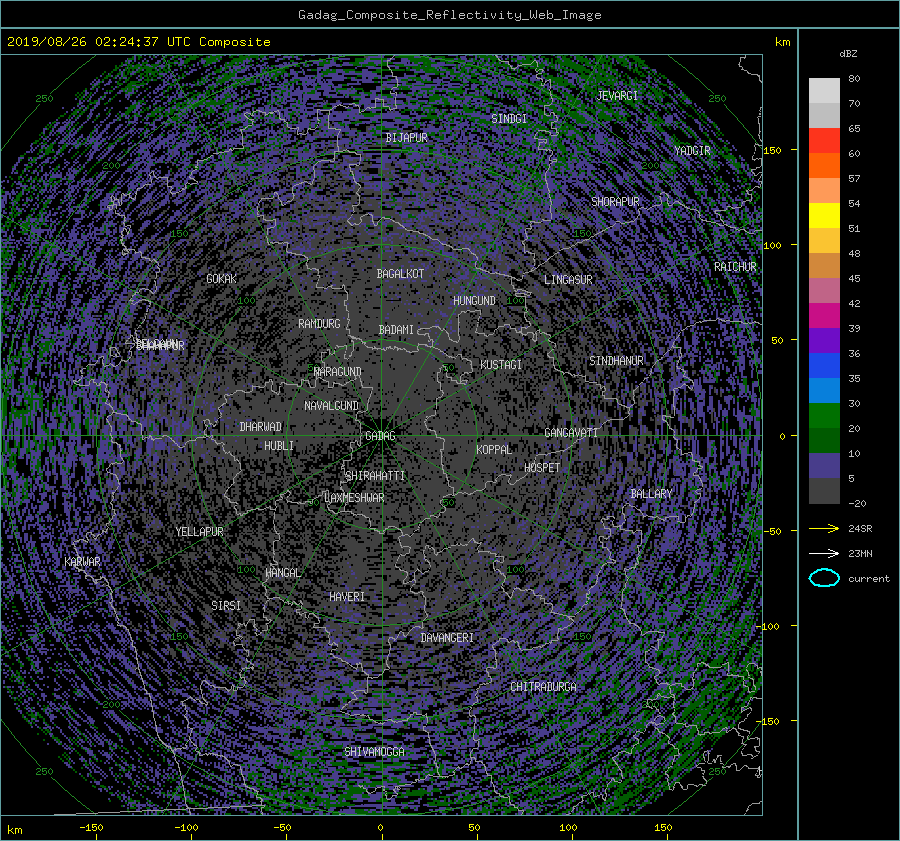Click the KARWAR city label
900x841 pixels.
click(x=82, y=561)
